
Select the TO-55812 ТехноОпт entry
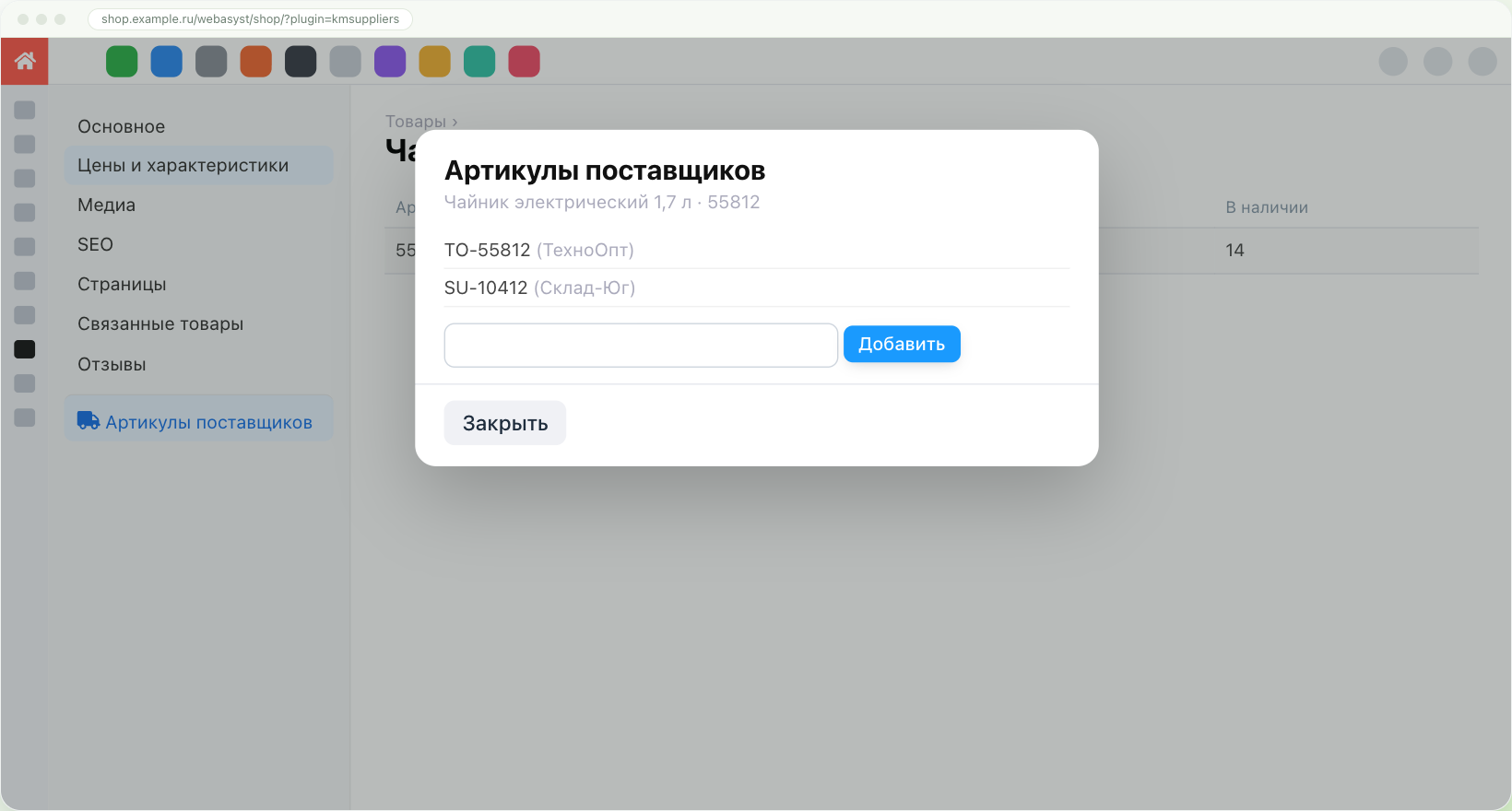pyautogui.click(x=756, y=250)
